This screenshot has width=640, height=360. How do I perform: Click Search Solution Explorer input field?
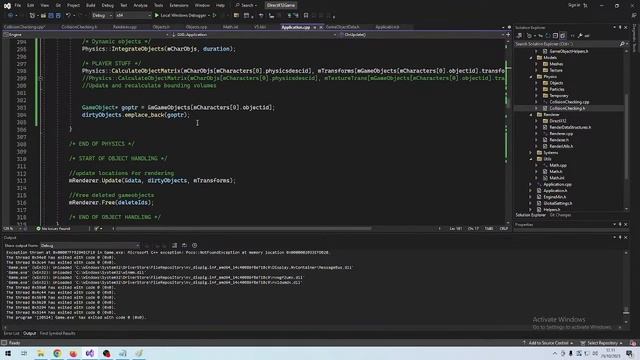(567, 44)
